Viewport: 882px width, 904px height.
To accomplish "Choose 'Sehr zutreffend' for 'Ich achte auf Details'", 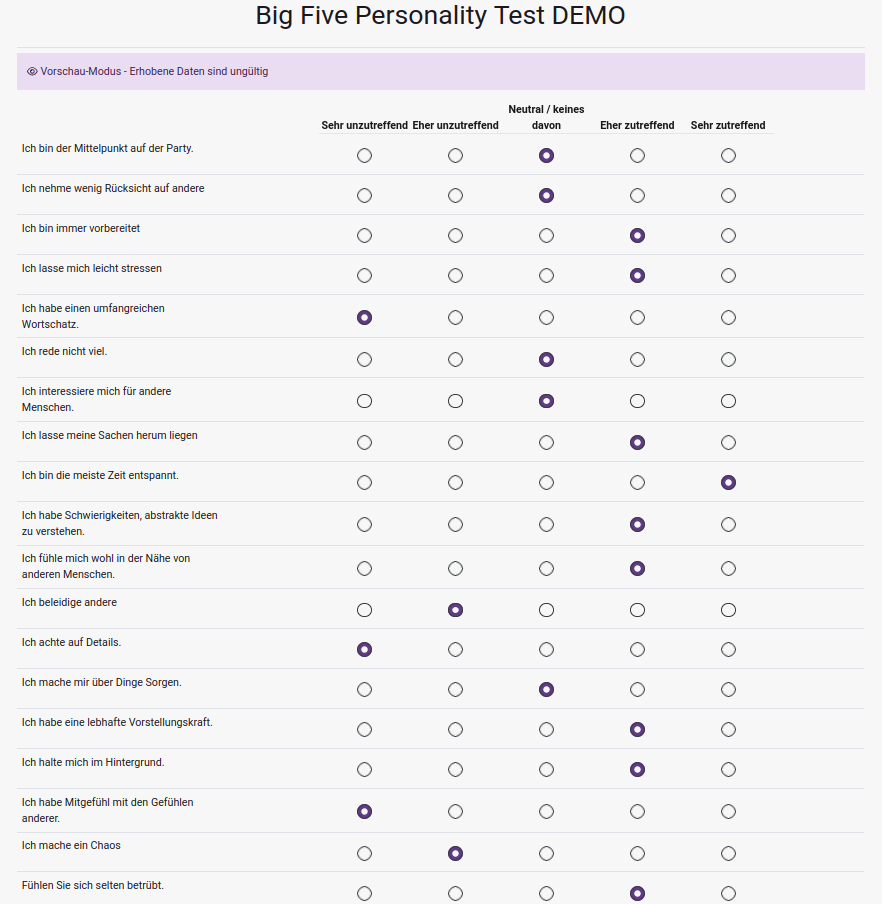I will click(x=728, y=650).
